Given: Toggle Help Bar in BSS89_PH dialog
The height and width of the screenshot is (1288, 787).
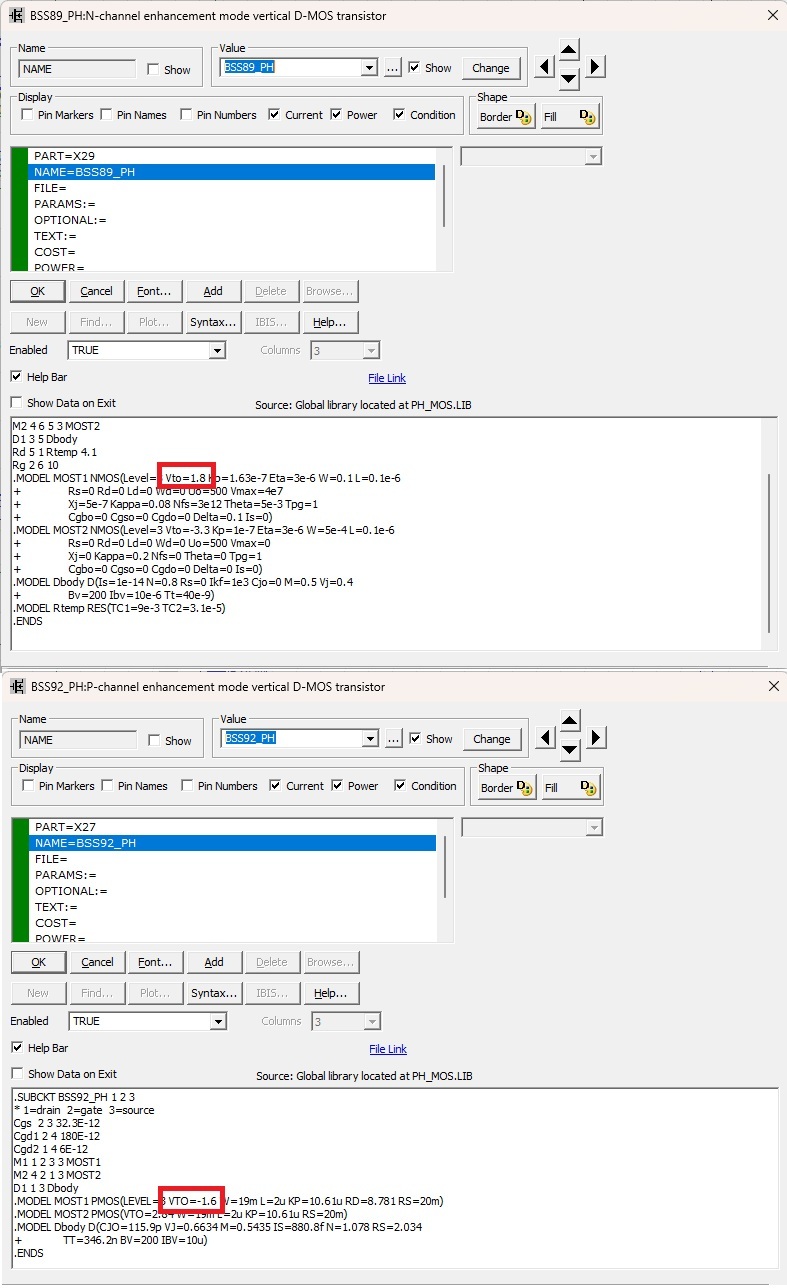Looking at the screenshot, I should (16, 377).
